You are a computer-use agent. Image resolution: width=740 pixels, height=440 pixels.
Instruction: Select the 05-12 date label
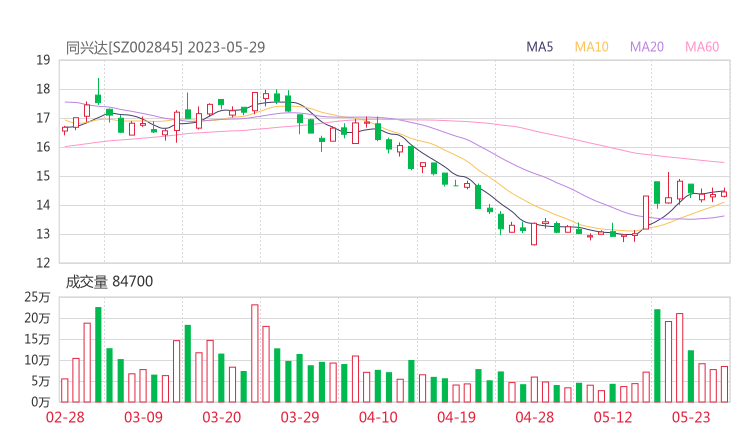[x=613, y=417]
